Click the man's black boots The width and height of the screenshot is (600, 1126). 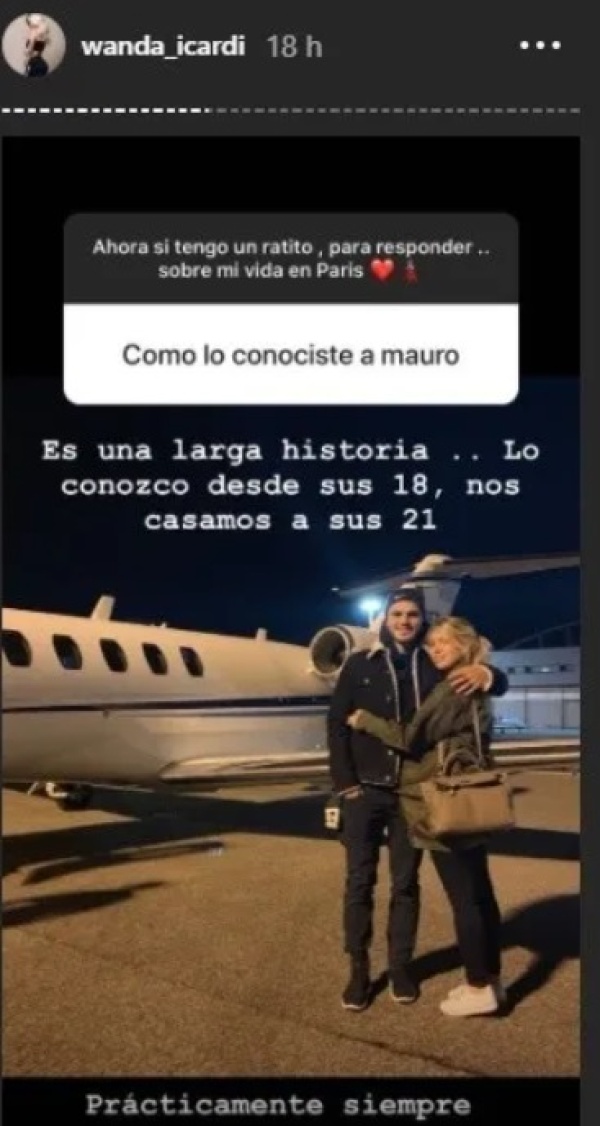pos(379,986)
